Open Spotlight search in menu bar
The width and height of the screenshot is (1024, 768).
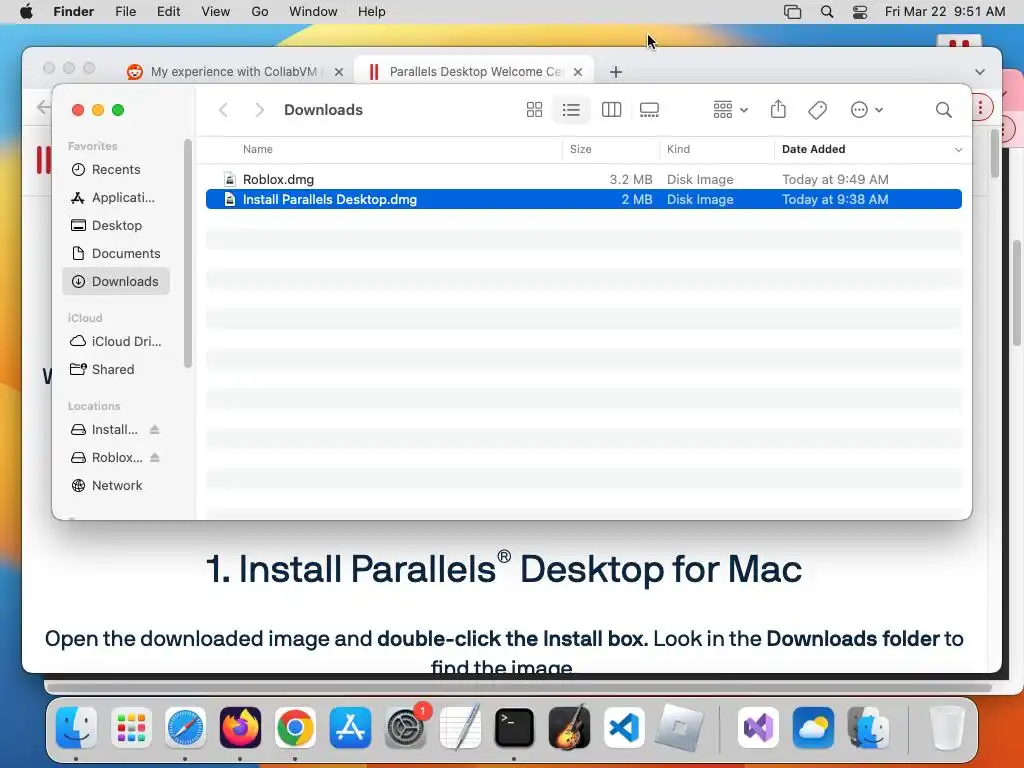(827, 12)
